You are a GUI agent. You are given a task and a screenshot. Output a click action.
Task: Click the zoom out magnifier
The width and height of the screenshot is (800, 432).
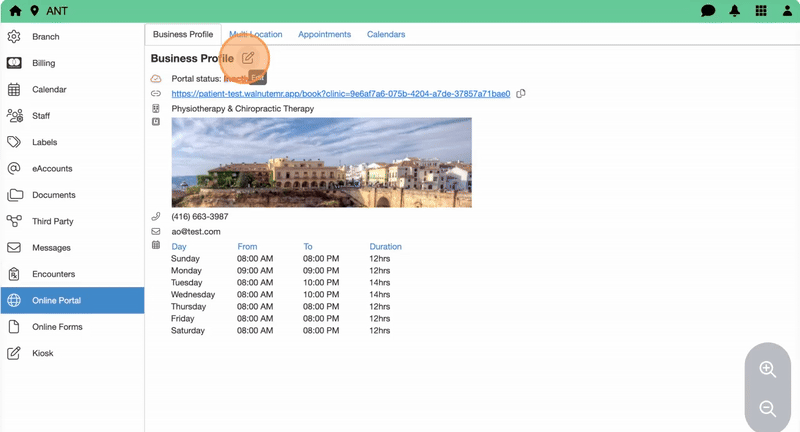pos(768,408)
